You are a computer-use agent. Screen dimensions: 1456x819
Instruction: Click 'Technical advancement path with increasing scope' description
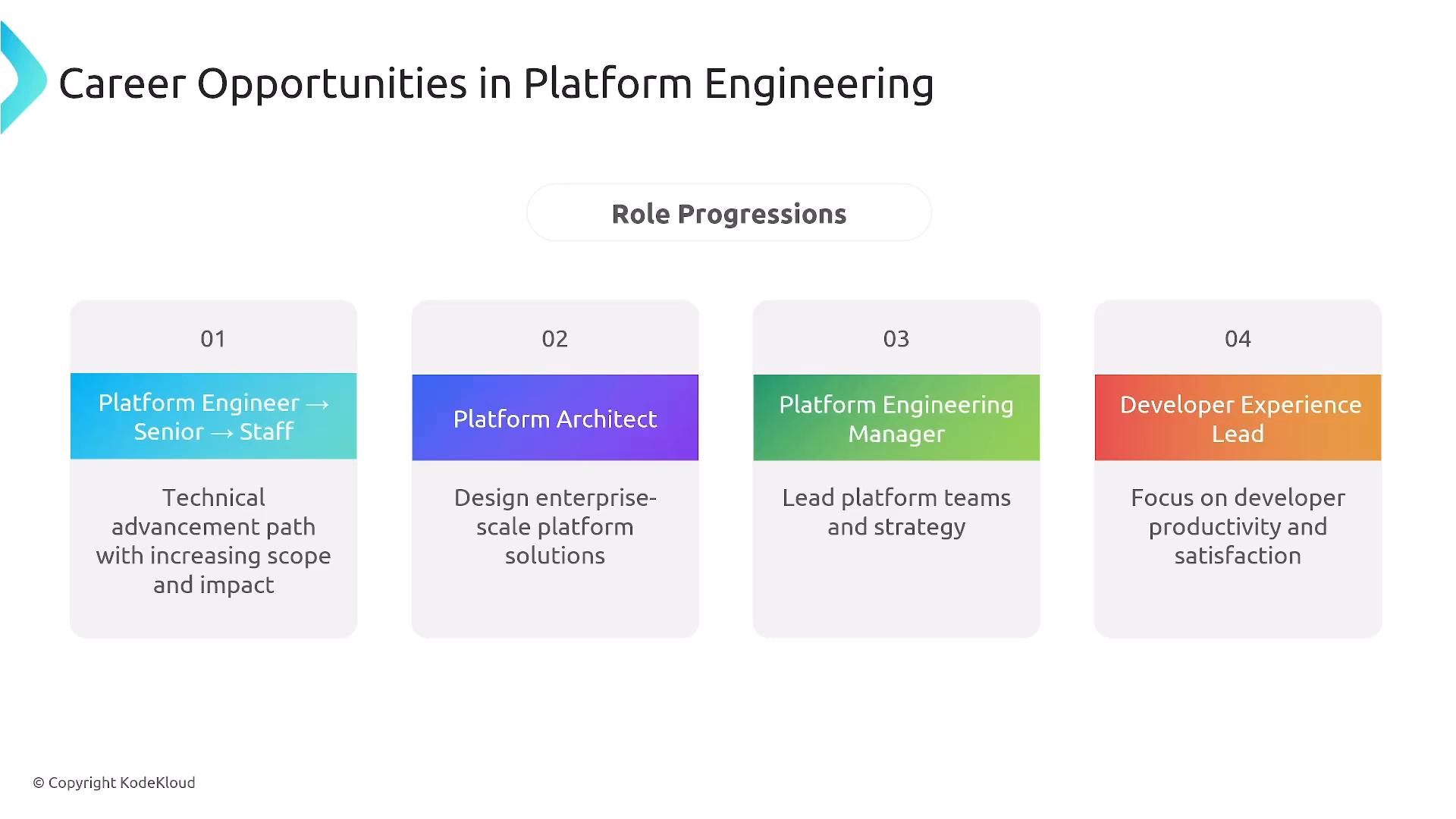pyautogui.click(x=213, y=541)
